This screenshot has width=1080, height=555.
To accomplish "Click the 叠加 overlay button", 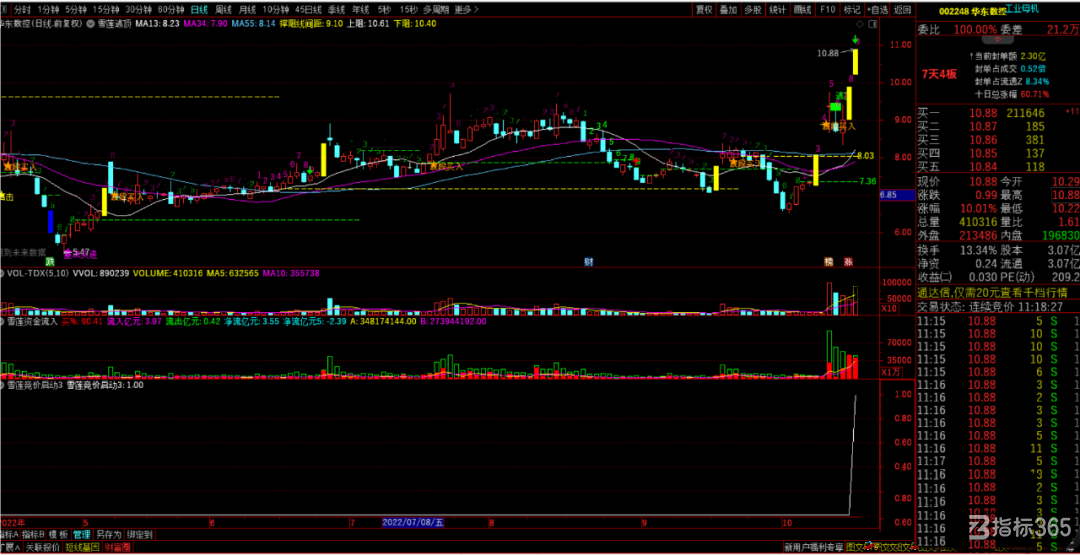I will (x=728, y=10).
